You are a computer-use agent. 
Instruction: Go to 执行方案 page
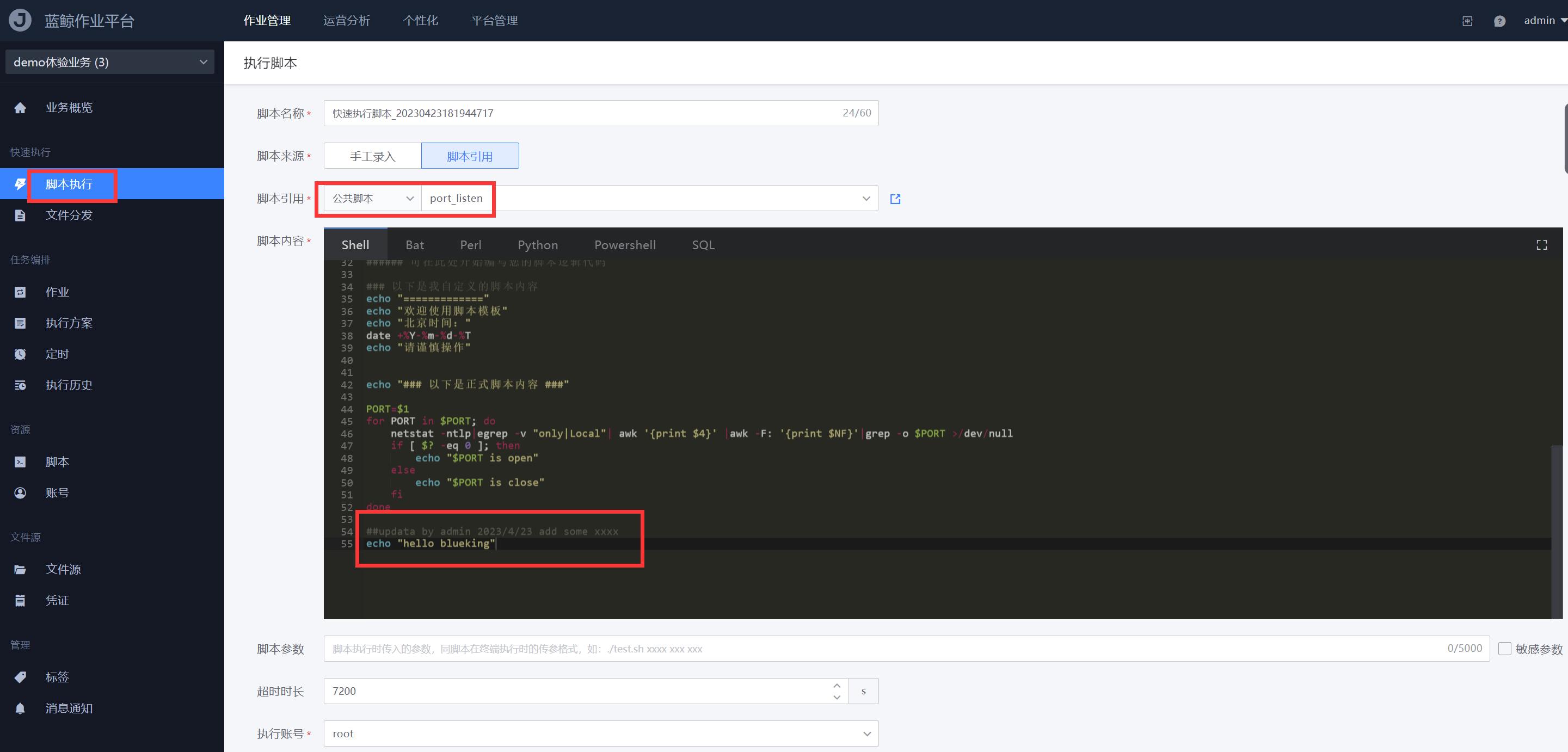tap(69, 323)
